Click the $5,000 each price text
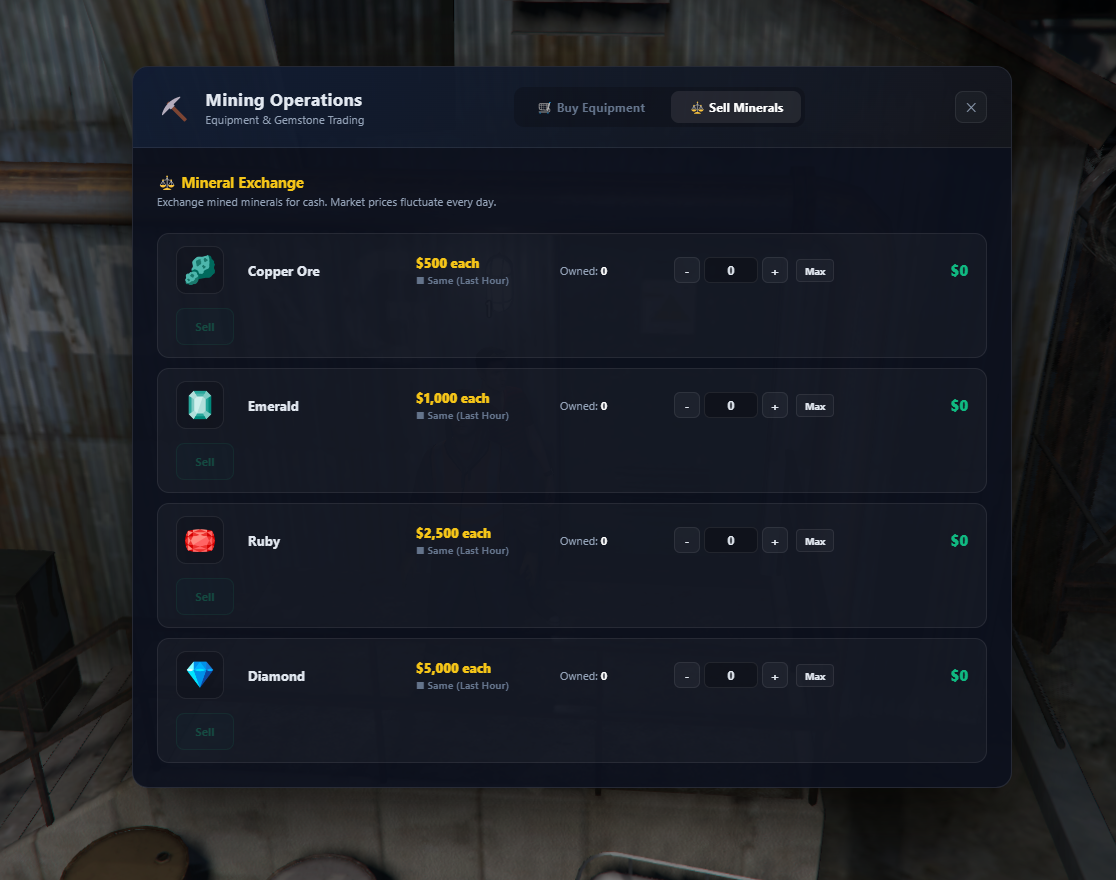This screenshot has width=1116, height=880. [453, 669]
